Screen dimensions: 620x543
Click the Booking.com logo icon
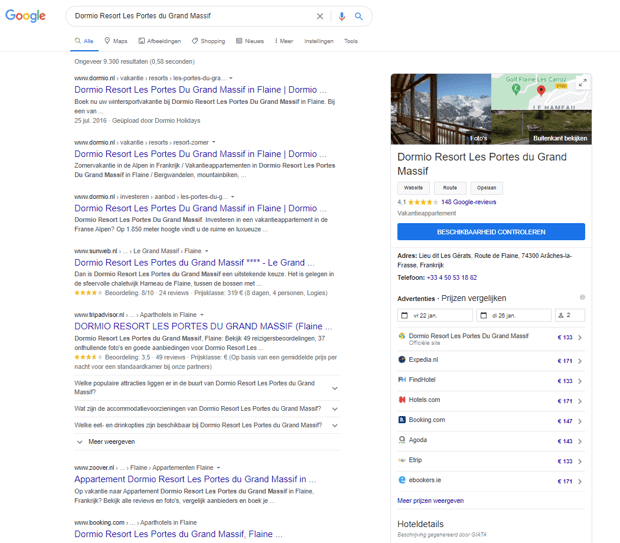402,420
